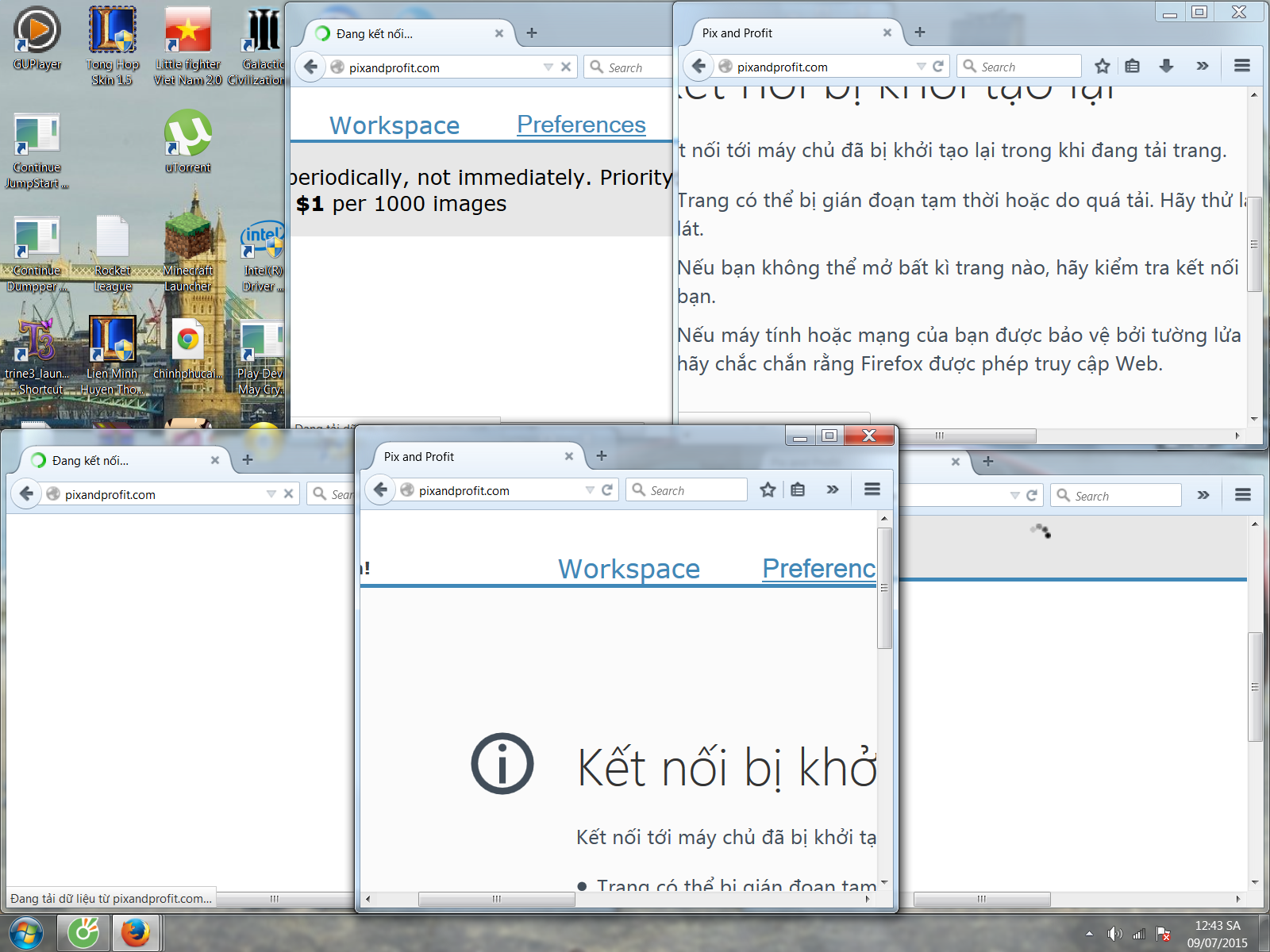Open URL history dropdown in the bottom-left window

pyautogui.click(x=271, y=493)
